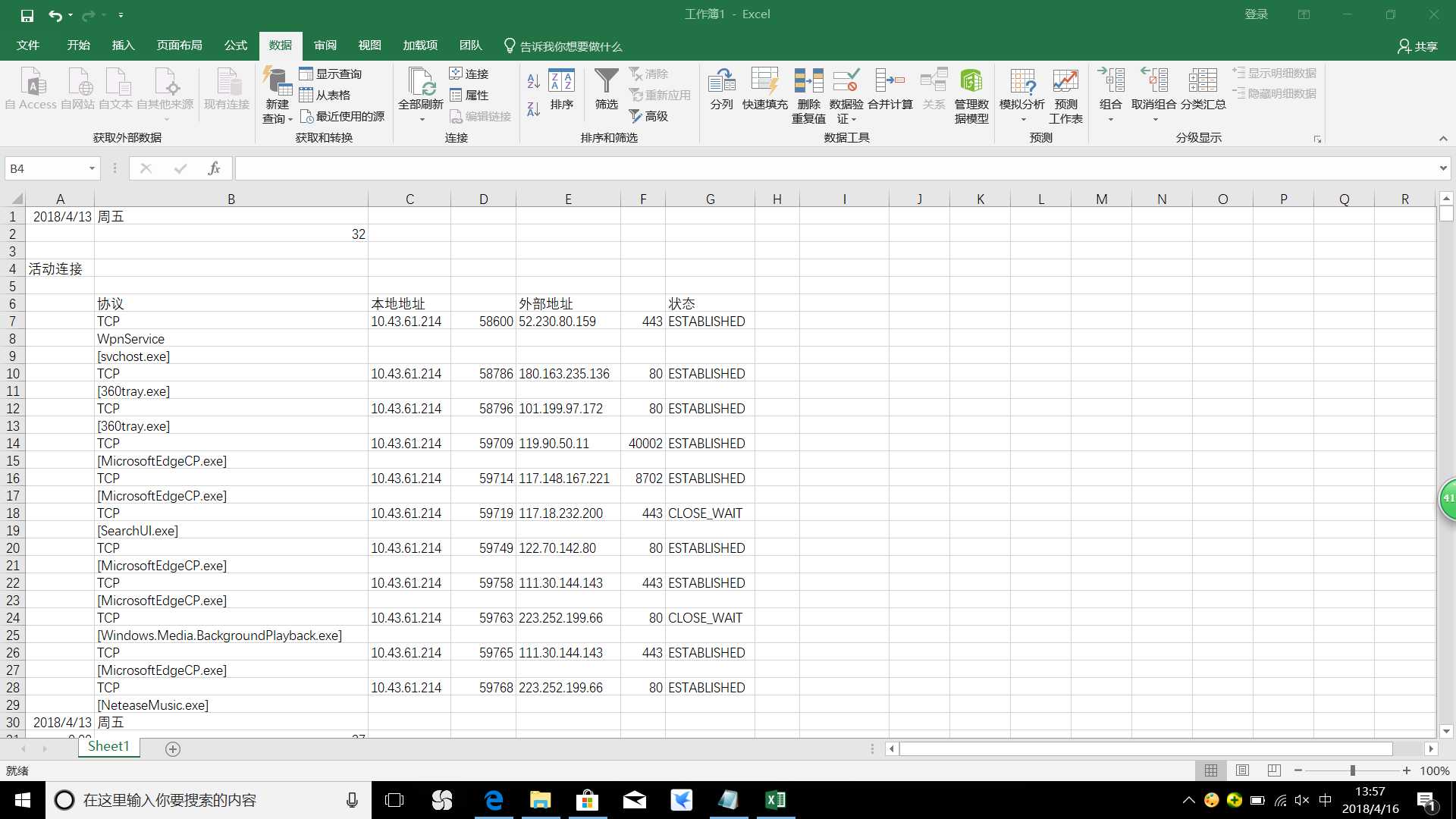This screenshot has height=819, width=1456.
Task: Select 数据 ribbon tab
Action: coord(279,46)
